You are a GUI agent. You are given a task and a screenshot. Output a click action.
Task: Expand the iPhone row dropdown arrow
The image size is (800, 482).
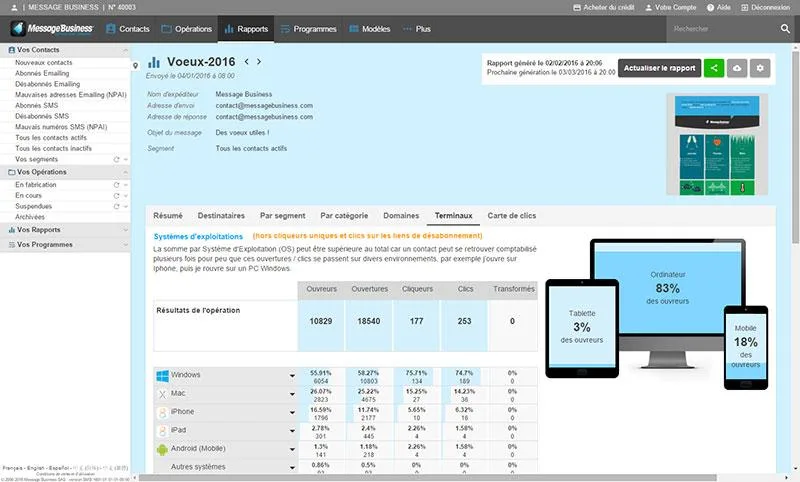pyautogui.click(x=292, y=413)
